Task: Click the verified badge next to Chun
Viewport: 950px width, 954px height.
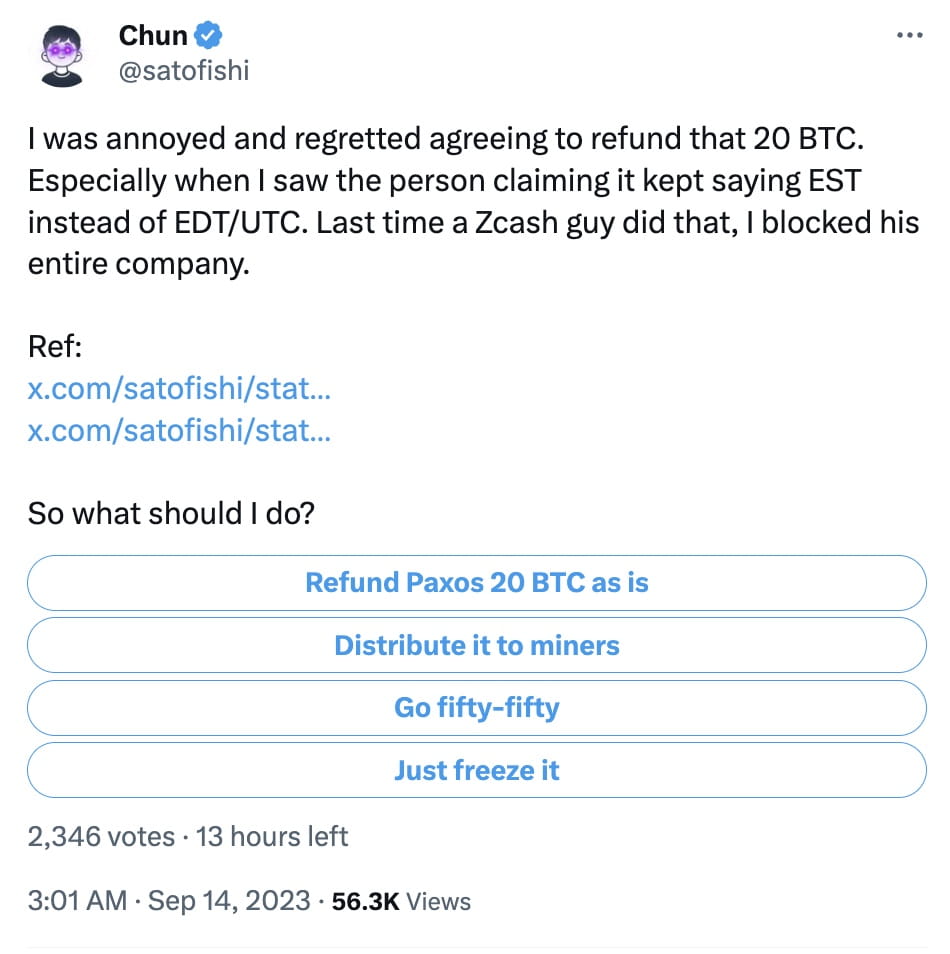Action: pos(206,35)
